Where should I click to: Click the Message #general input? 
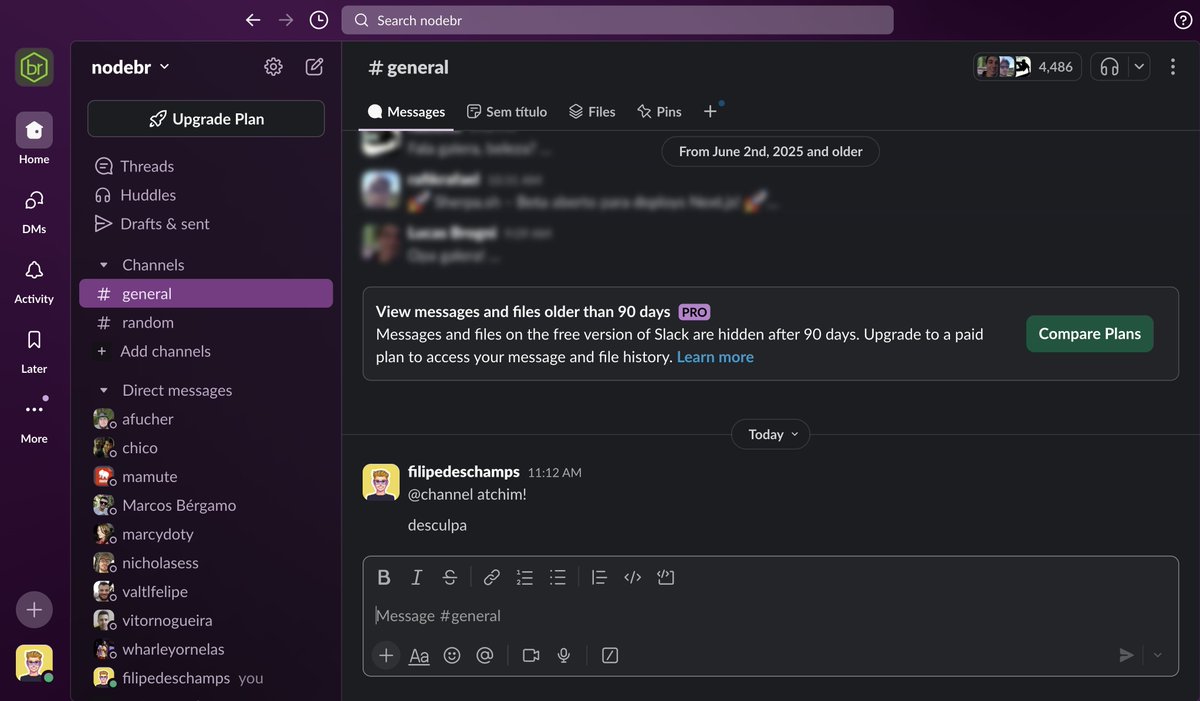pyautogui.click(x=770, y=616)
